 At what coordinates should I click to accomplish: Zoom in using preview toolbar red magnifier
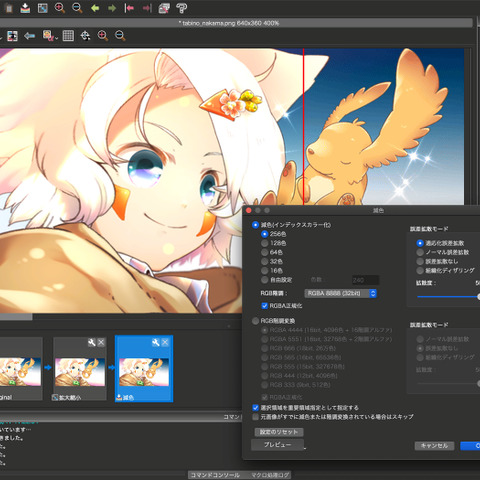[x=103, y=36]
